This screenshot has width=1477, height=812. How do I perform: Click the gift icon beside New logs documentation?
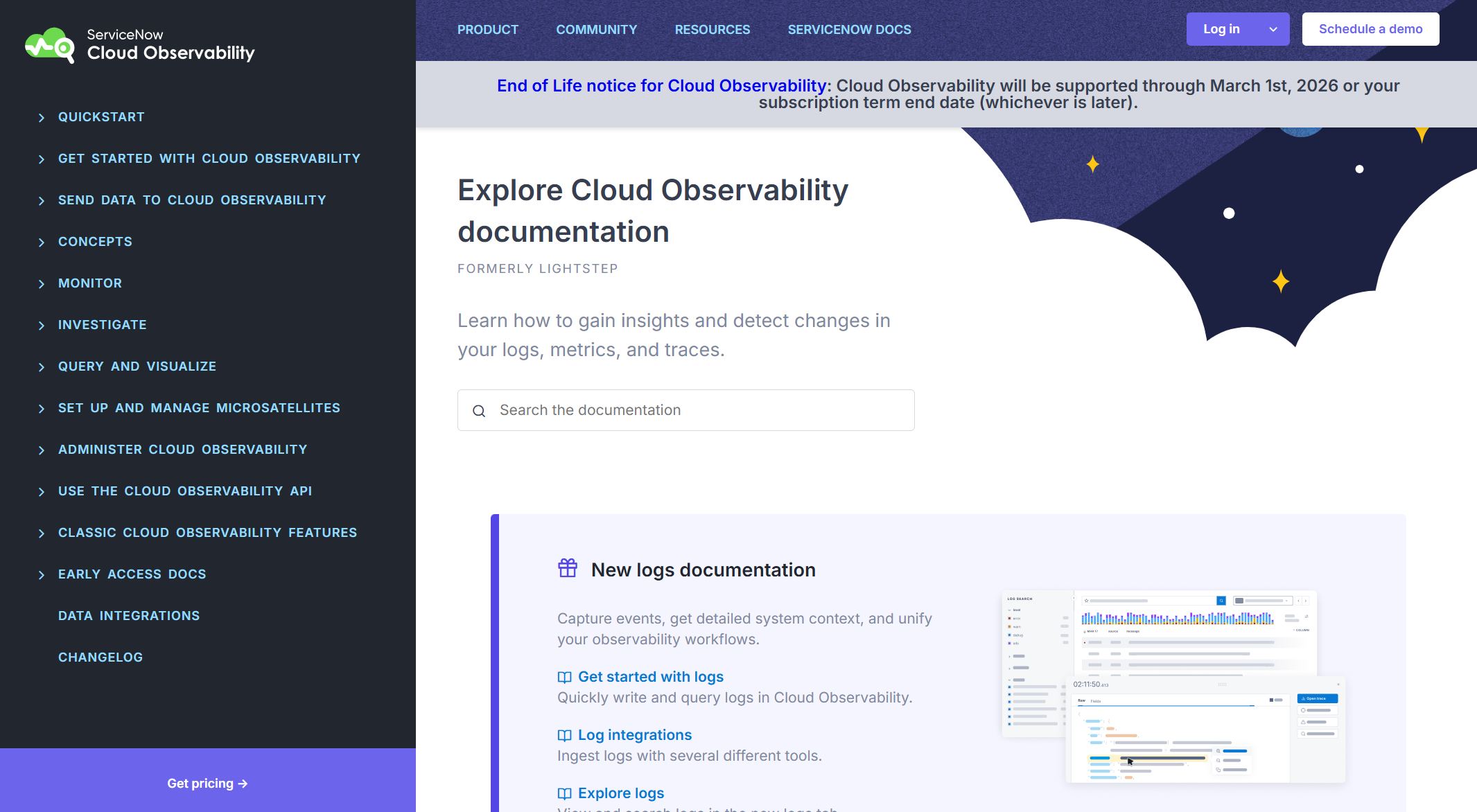(568, 568)
